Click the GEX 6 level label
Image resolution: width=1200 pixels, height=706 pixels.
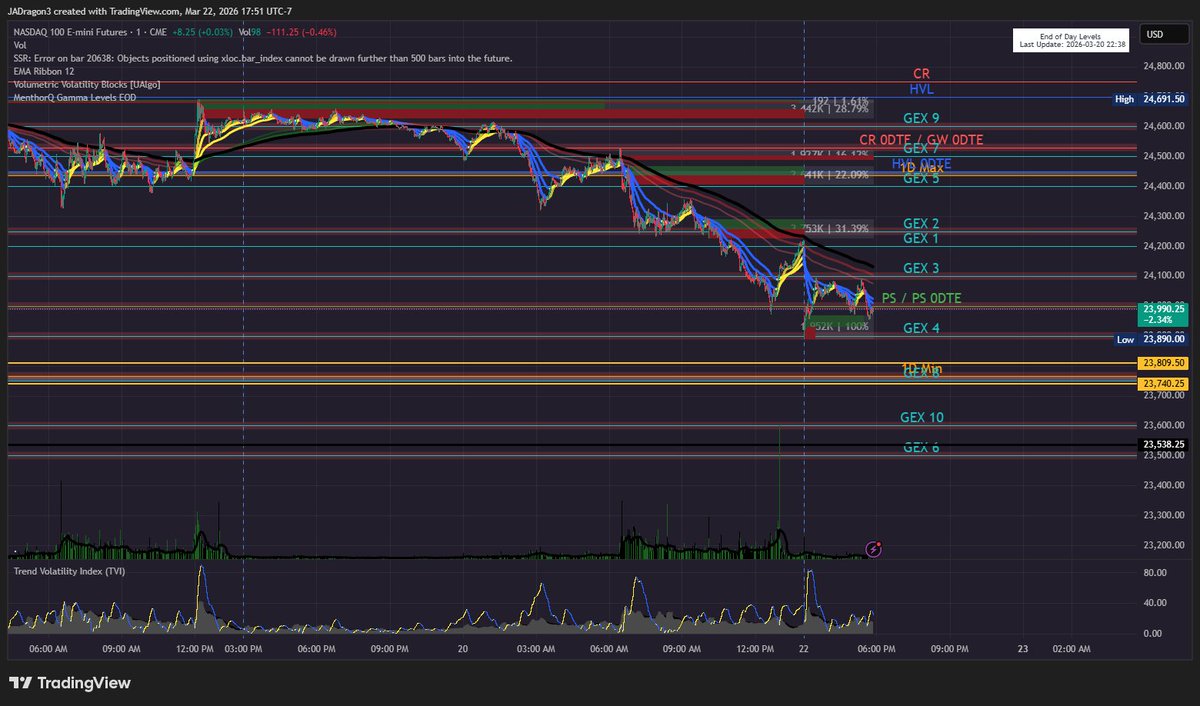coord(921,447)
